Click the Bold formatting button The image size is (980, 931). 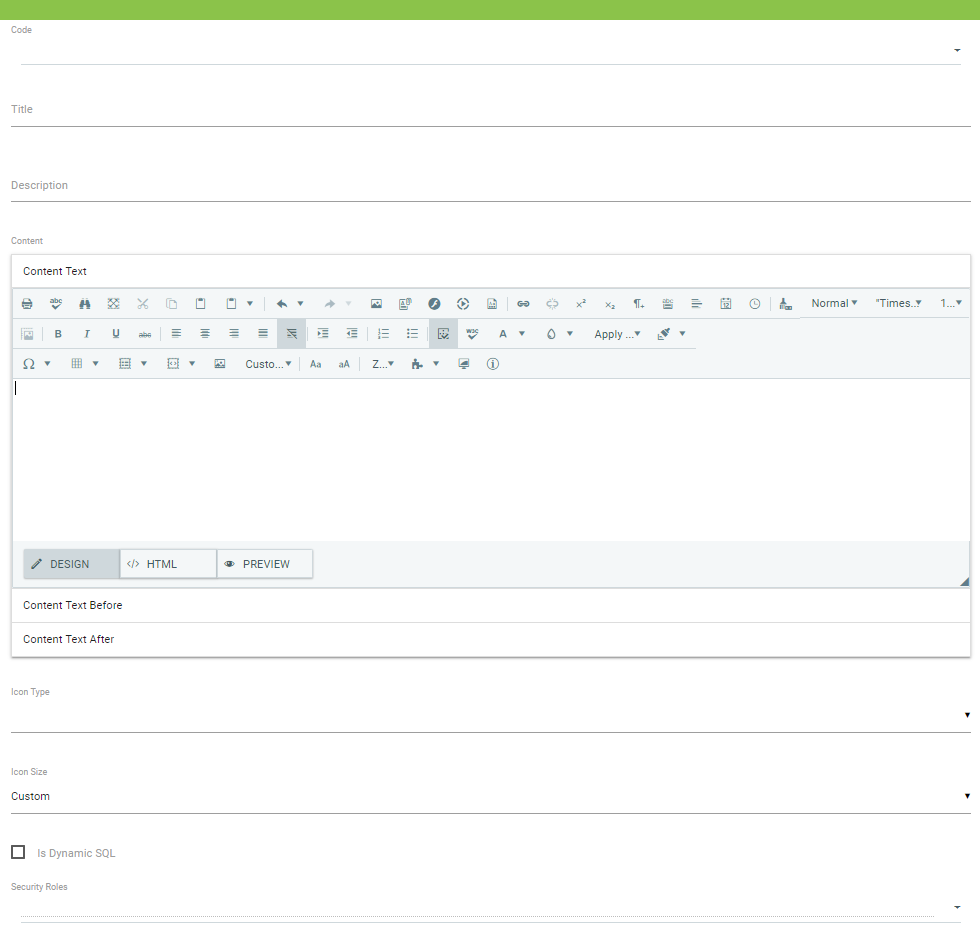point(58,334)
